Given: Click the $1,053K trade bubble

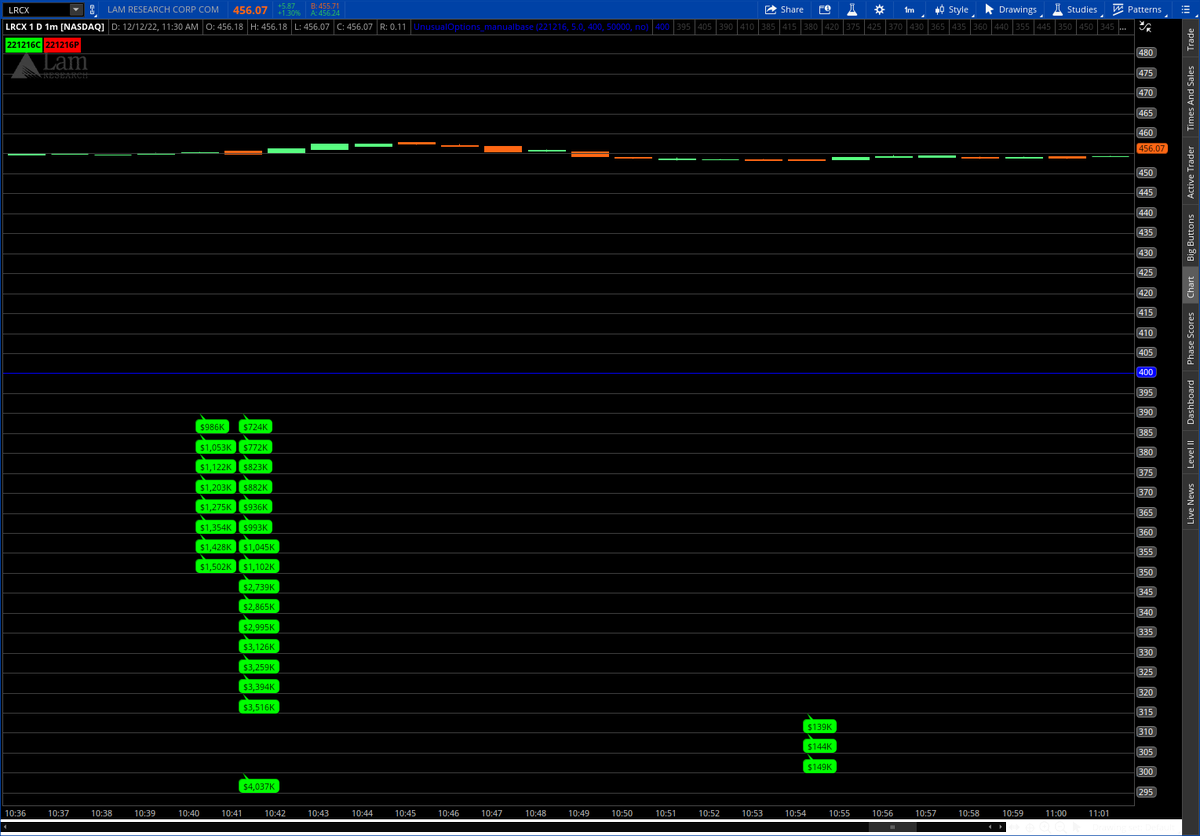Looking at the screenshot, I should 216,447.
